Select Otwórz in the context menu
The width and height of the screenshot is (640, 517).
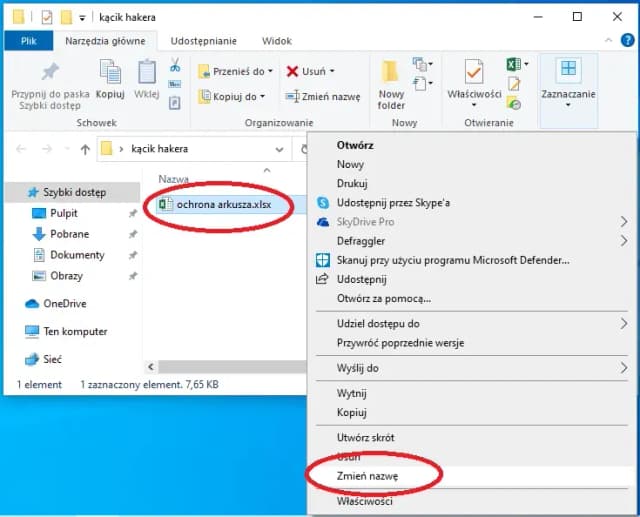coord(355,144)
